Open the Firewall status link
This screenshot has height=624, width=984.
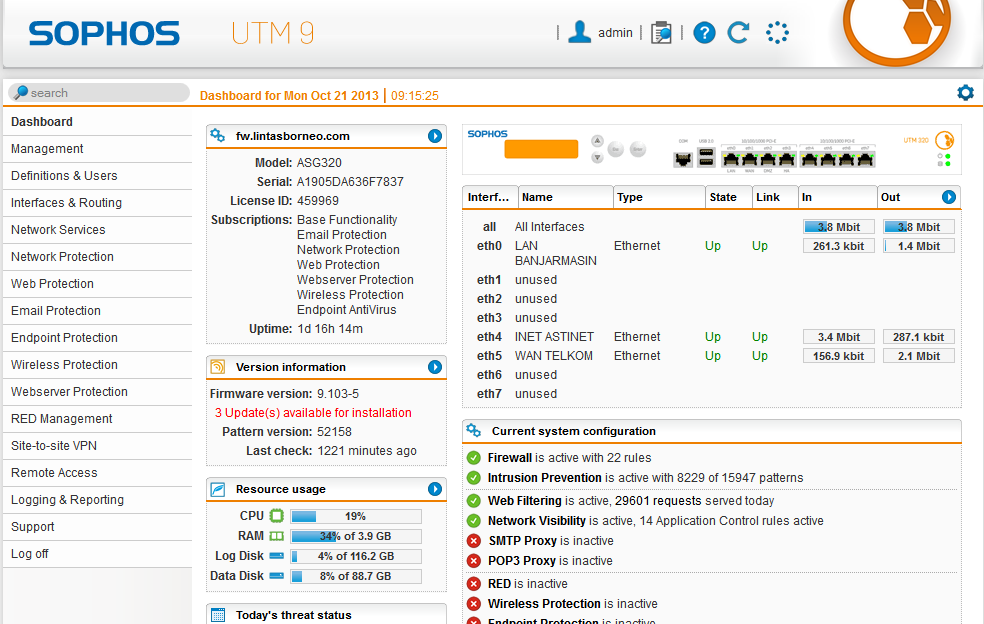pos(510,458)
